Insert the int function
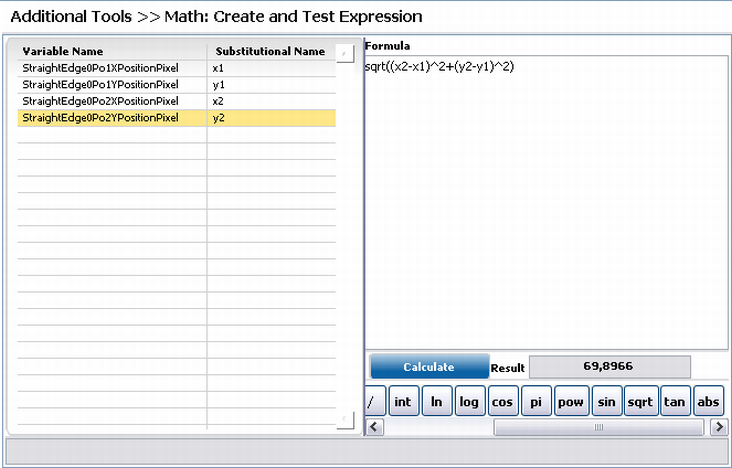 403,401
